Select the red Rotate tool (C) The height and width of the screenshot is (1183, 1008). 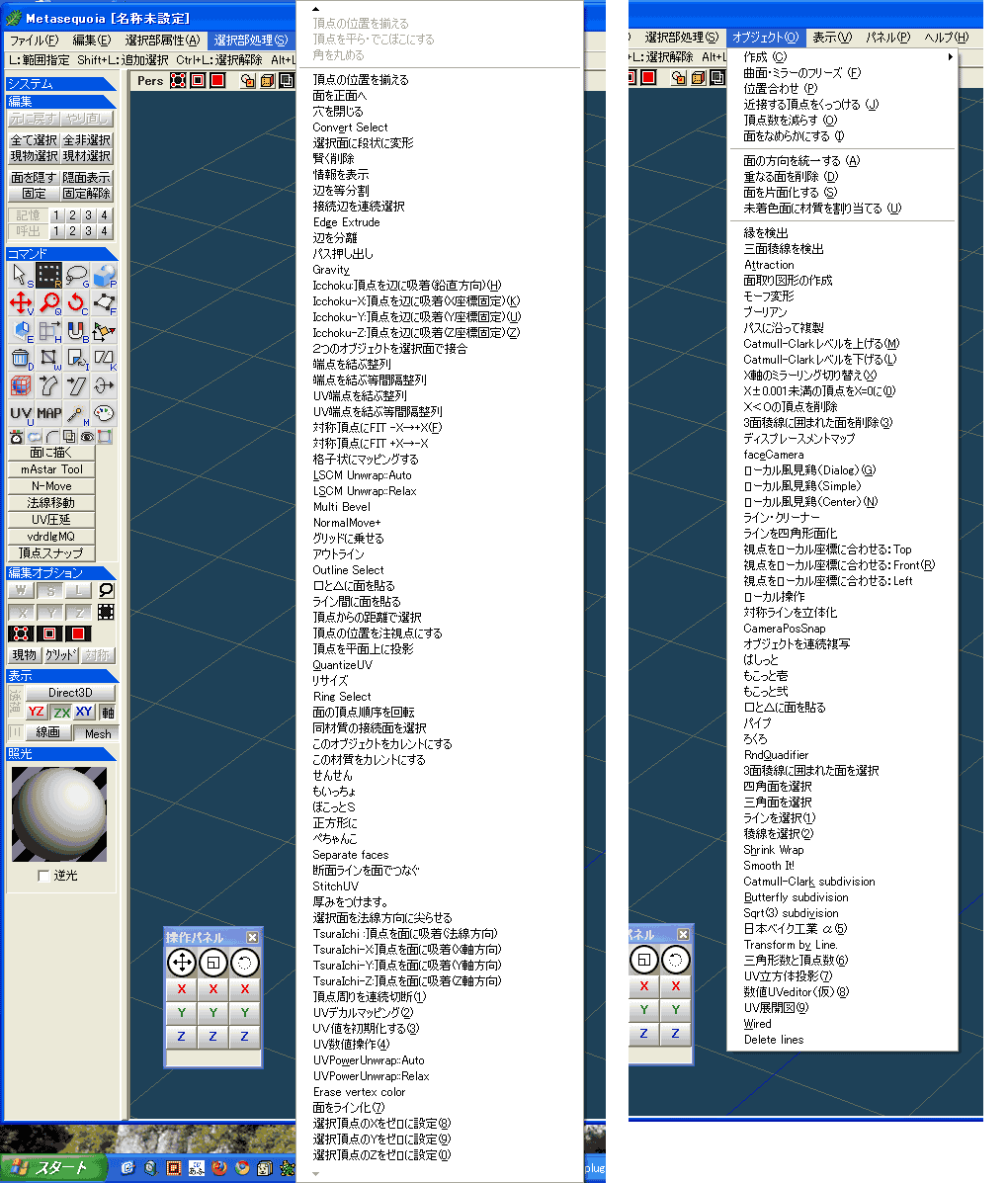pos(77,303)
